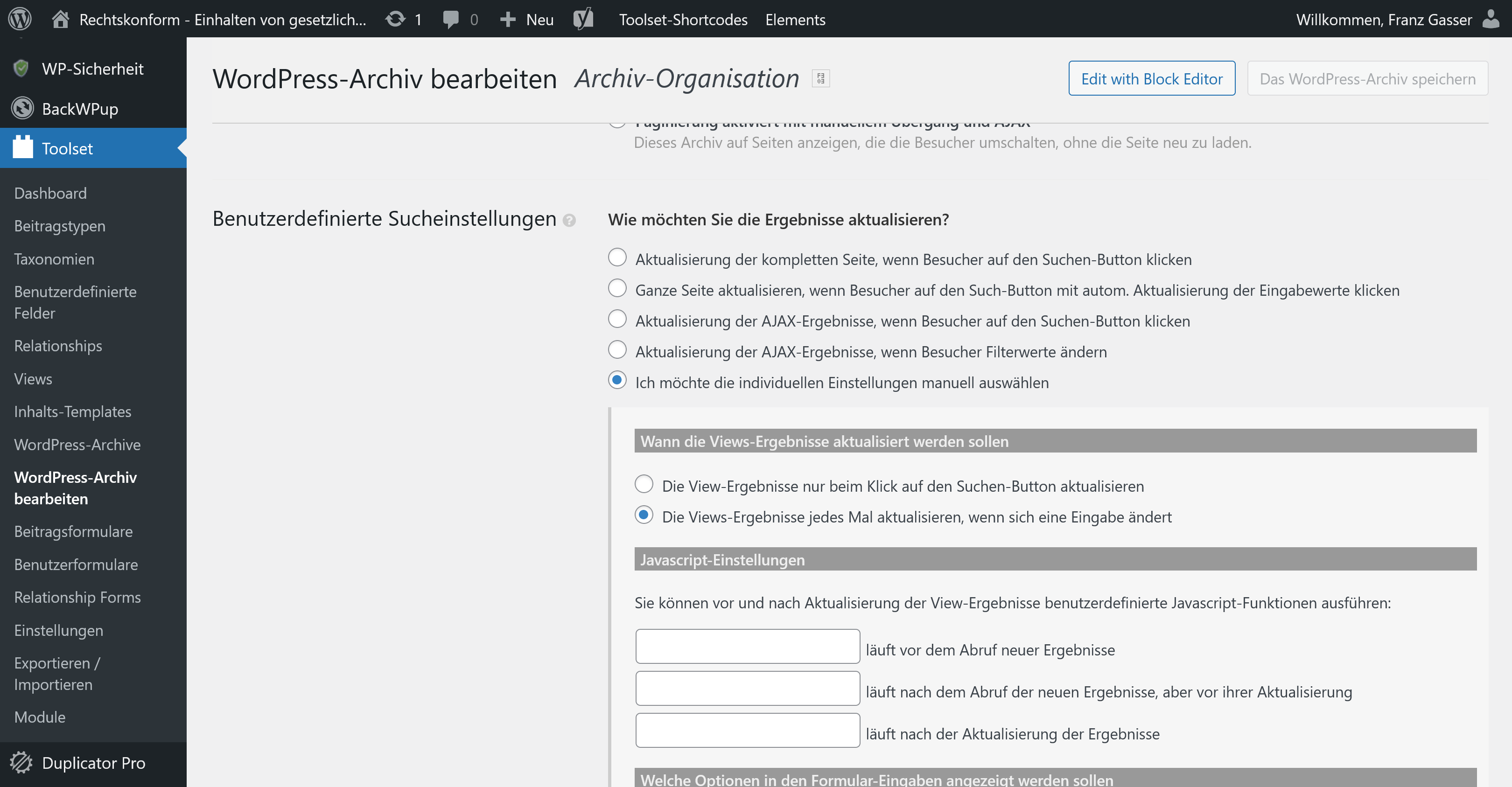Click the BackWPup icon

coord(22,108)
